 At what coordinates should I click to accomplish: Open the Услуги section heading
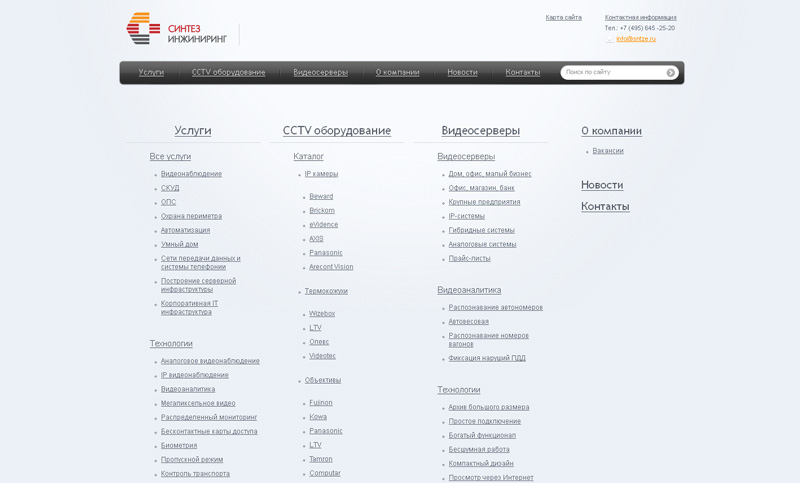193,131
